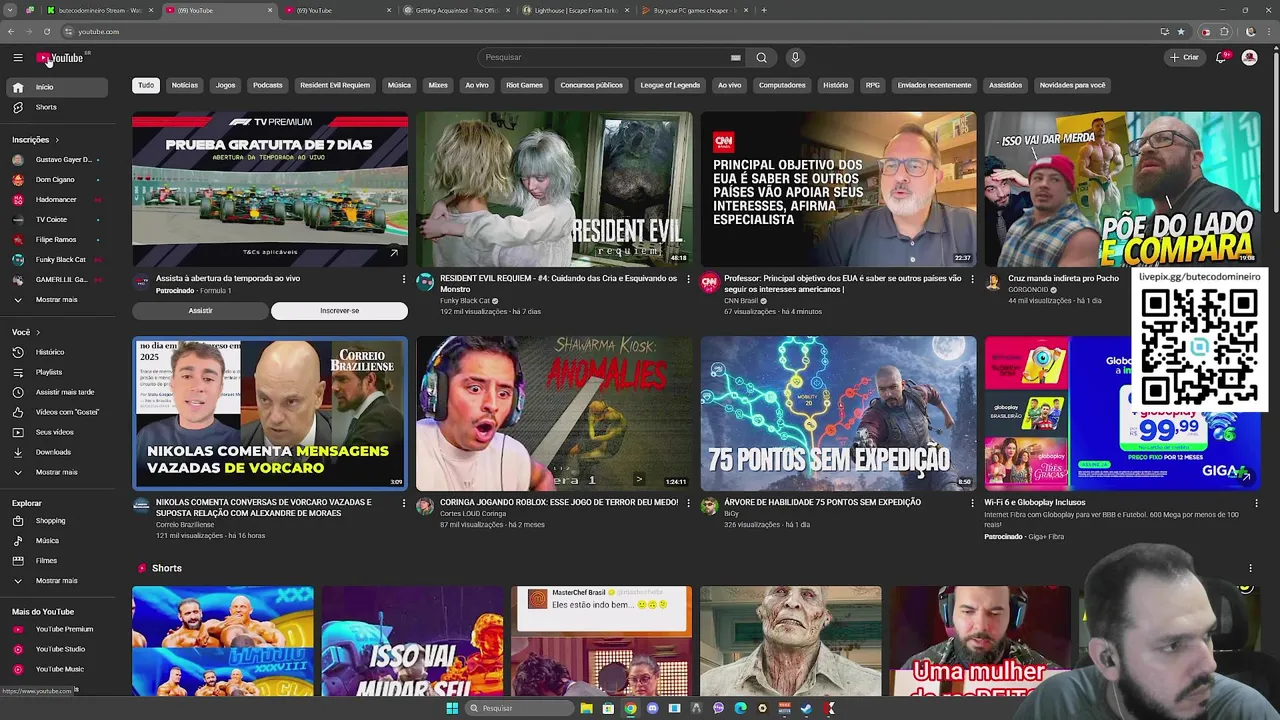Image resolution: width=1280 pixels, height=720 pixels.
Task: Open Hadomancer channel subscription
Action: click(x=55, y=199)
